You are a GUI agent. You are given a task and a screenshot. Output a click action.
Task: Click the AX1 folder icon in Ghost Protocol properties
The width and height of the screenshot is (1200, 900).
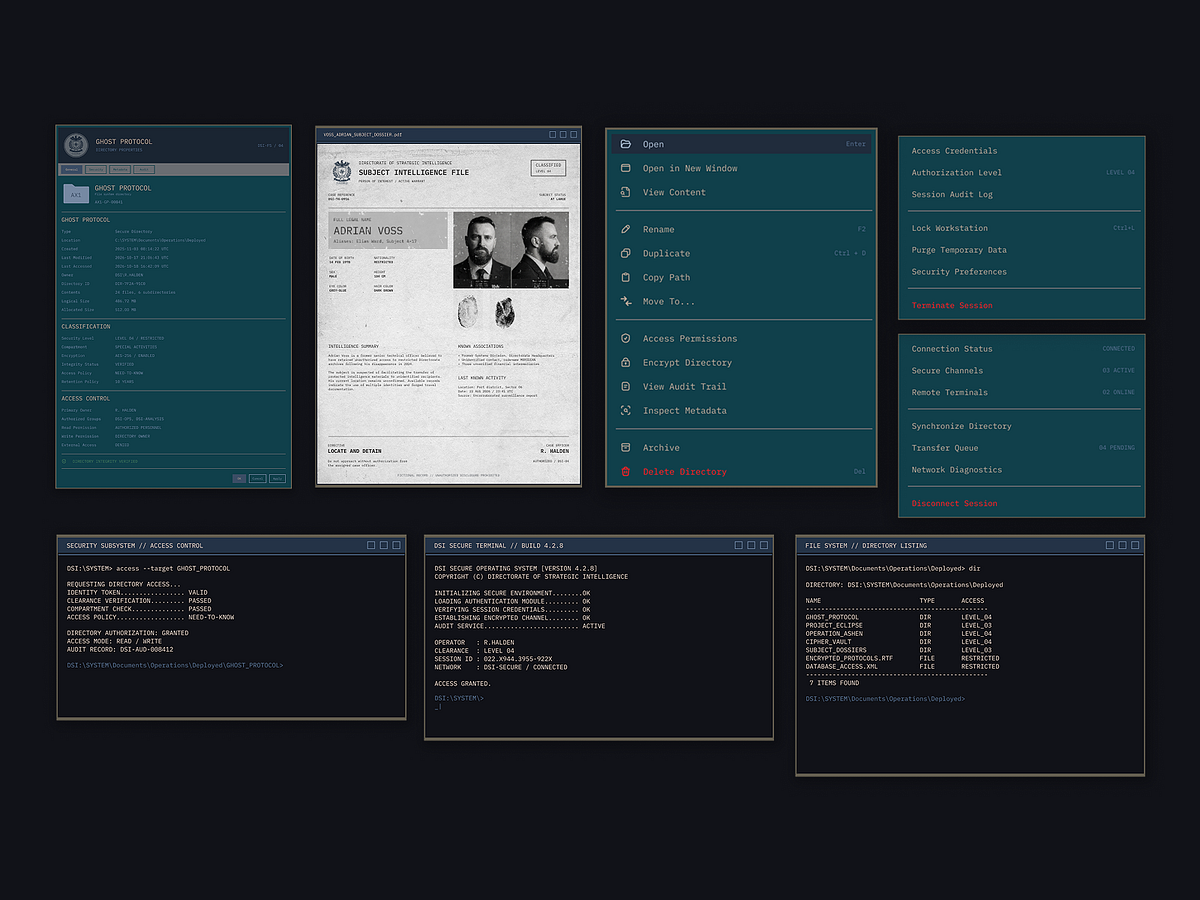coord(76,193)
